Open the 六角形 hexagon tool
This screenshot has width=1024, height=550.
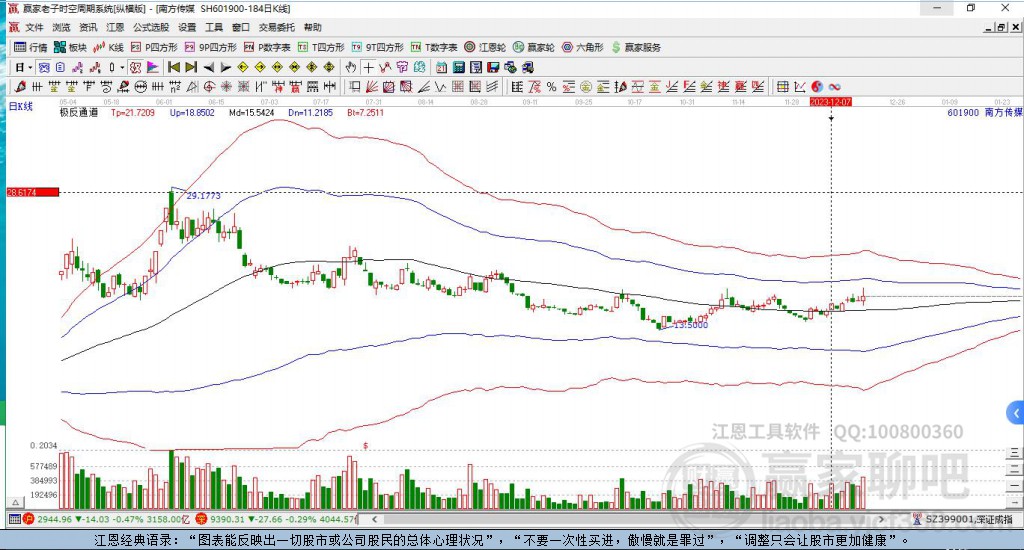pyautogui.click(x=583, y=47)
